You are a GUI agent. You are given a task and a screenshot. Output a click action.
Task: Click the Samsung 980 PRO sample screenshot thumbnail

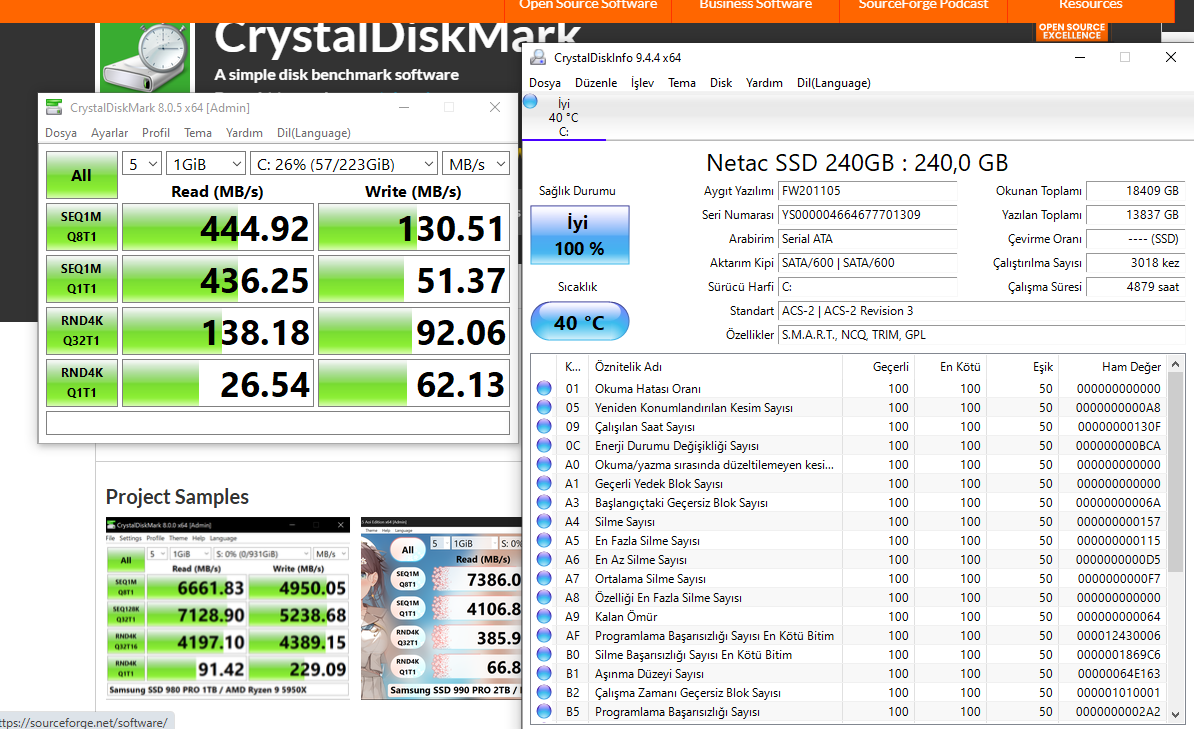click(x=228, y=608)
